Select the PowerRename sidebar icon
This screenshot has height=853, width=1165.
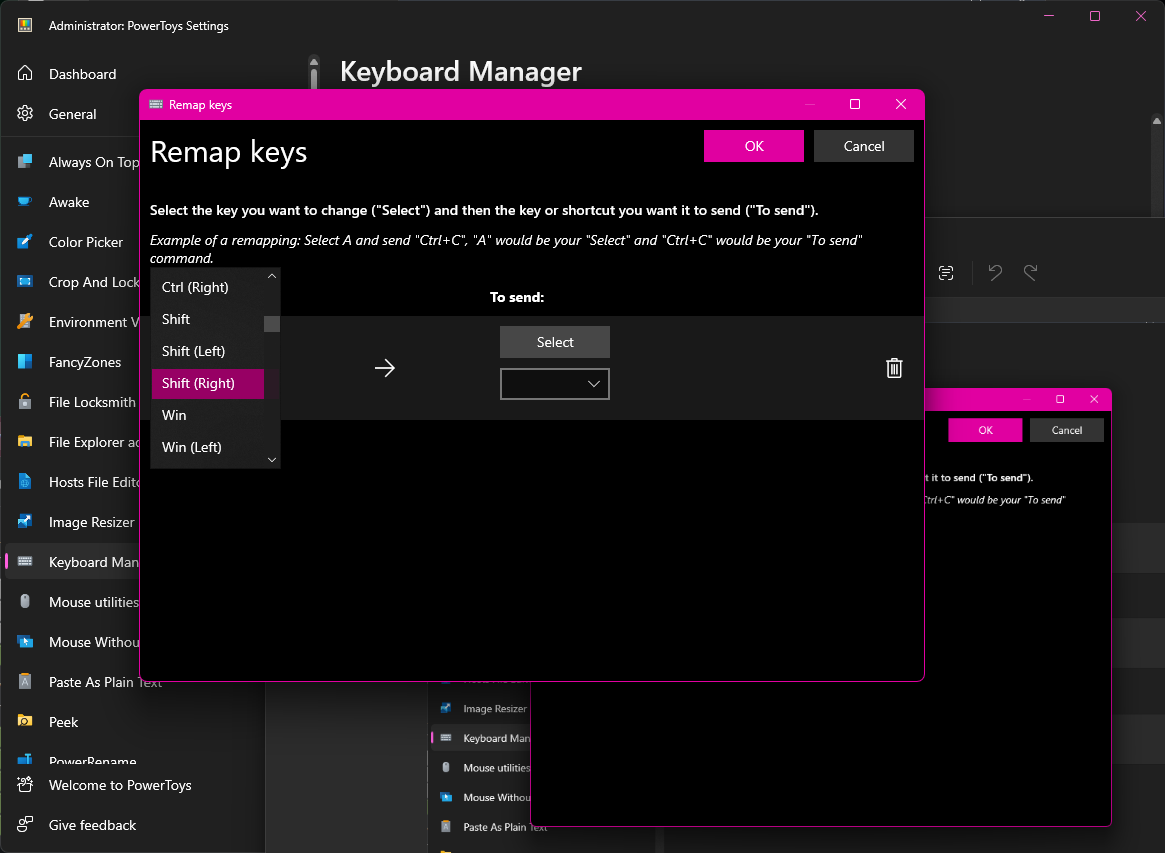tap(25, 758)
